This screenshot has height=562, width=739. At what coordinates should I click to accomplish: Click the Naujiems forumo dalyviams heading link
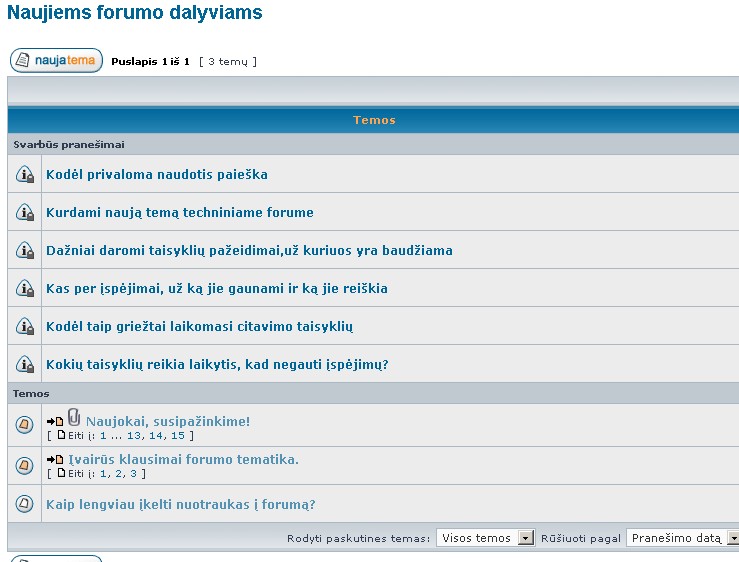click(x=135, y=13)
